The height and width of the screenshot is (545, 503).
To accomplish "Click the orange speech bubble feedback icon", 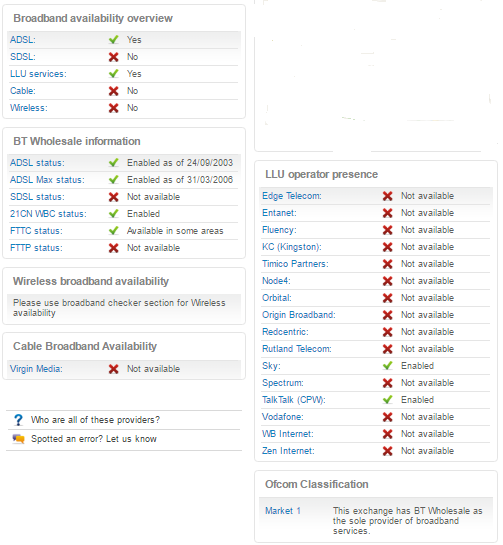I will pyautogui.click(x=18, y=439).
